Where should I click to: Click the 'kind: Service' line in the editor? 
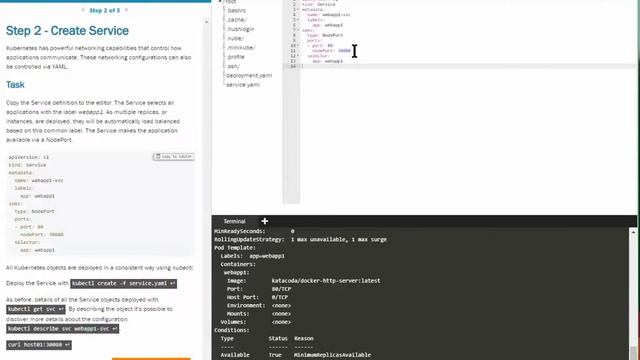click(319, 4)
